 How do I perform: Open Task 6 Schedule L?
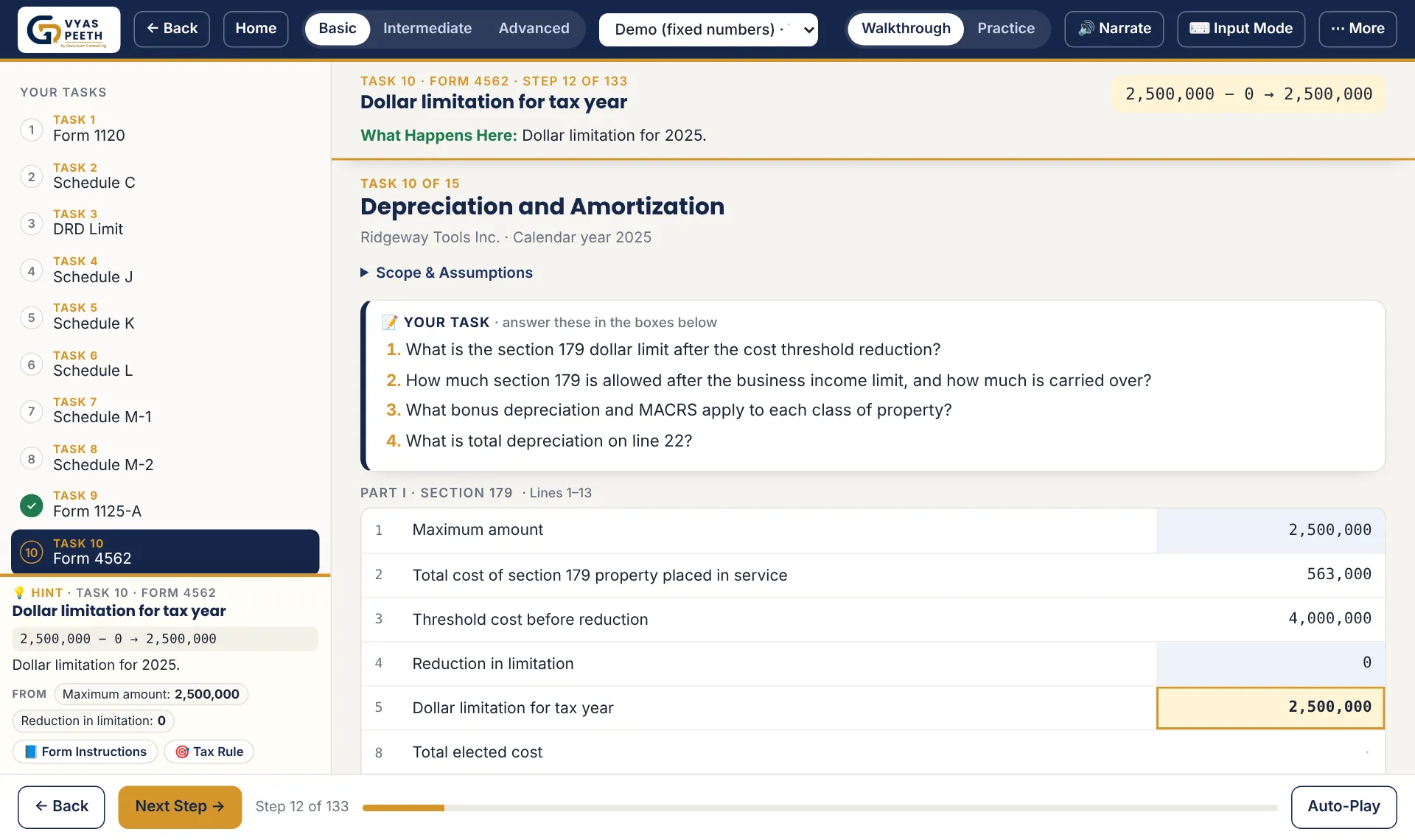(x=165, y=364)
